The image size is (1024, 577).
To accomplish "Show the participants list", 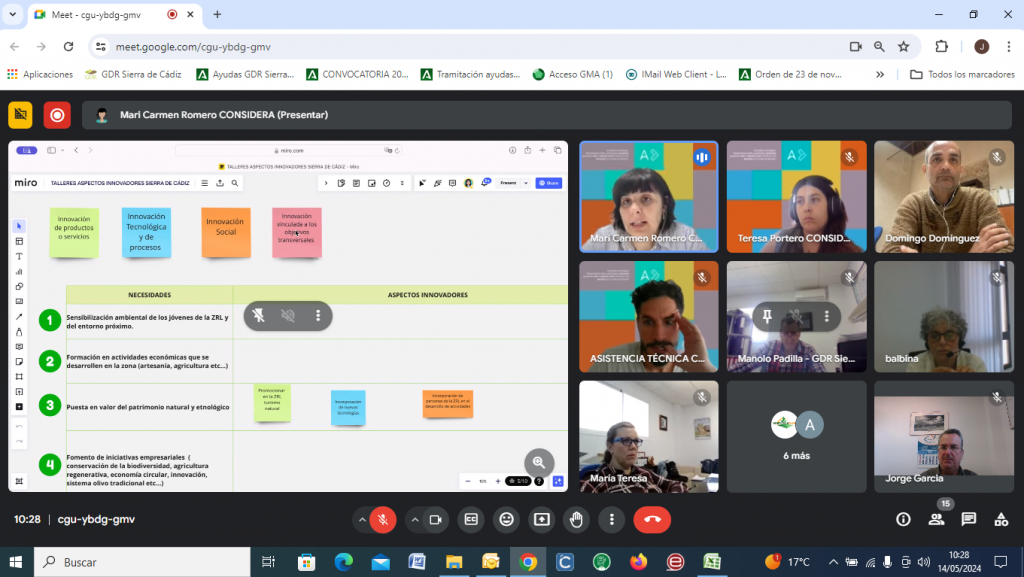I will click(936, 520).
